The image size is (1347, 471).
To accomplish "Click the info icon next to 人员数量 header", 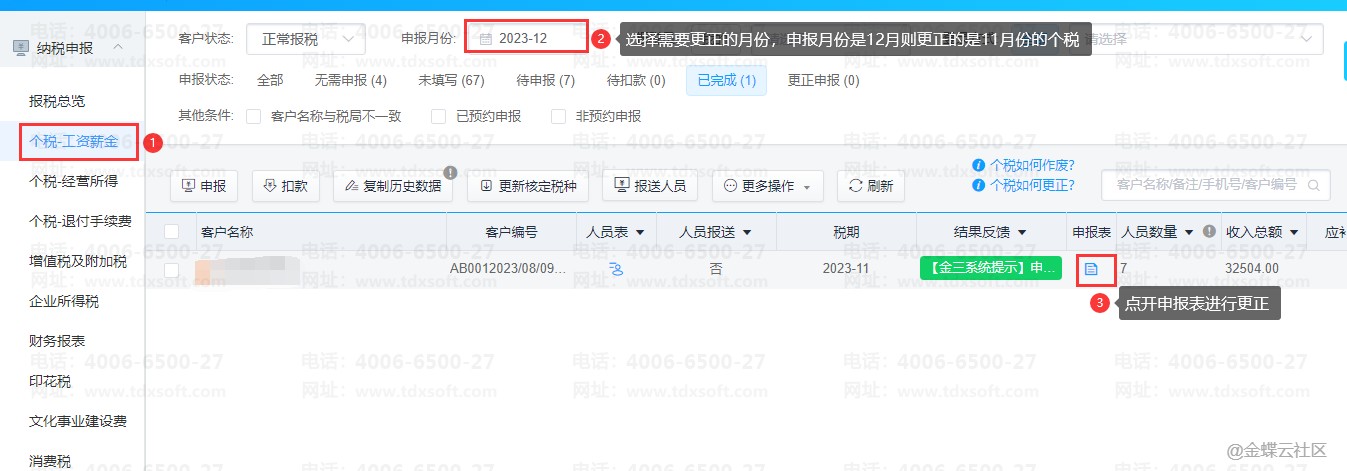I will [1209, 231].
